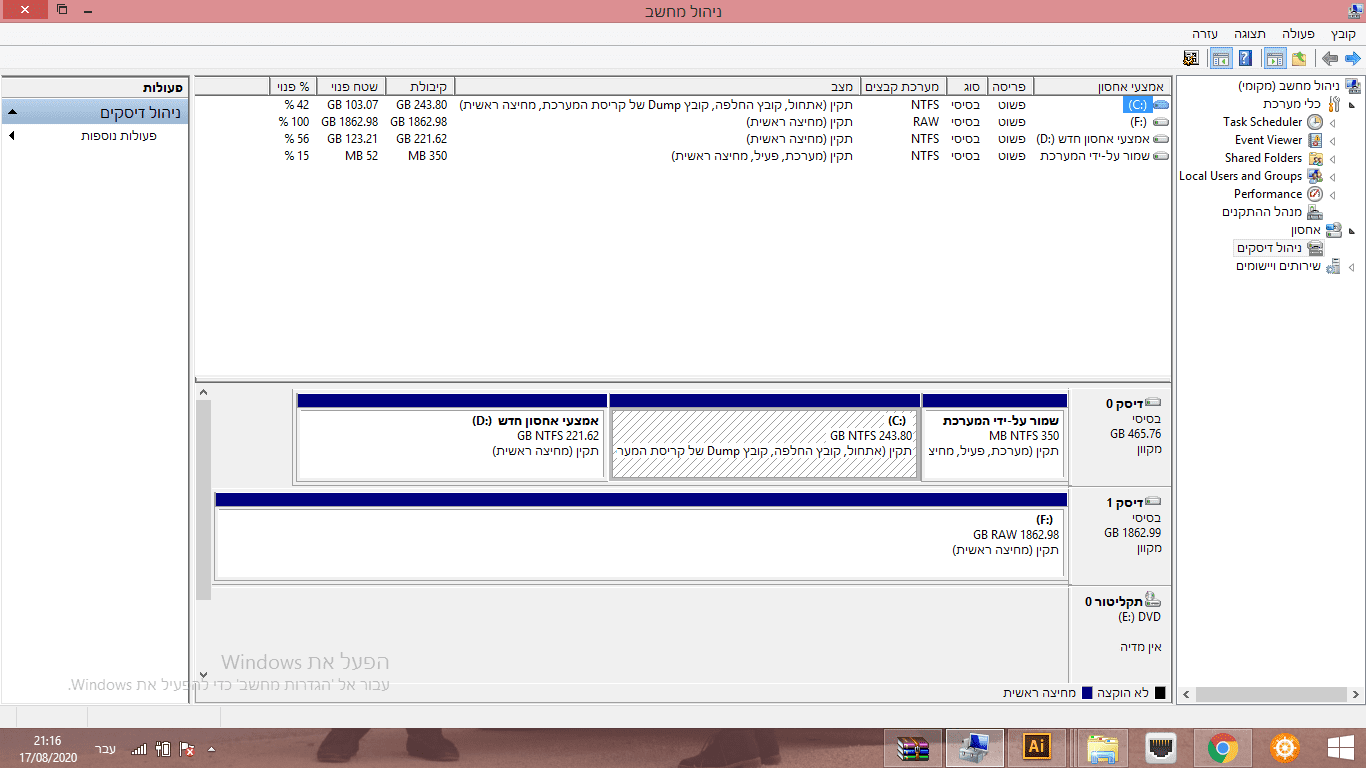Click the Properties settings toolbar icon
The width and height of the screenshot is (1366, 768).
pyautogui.click(x=1191, y=58)
